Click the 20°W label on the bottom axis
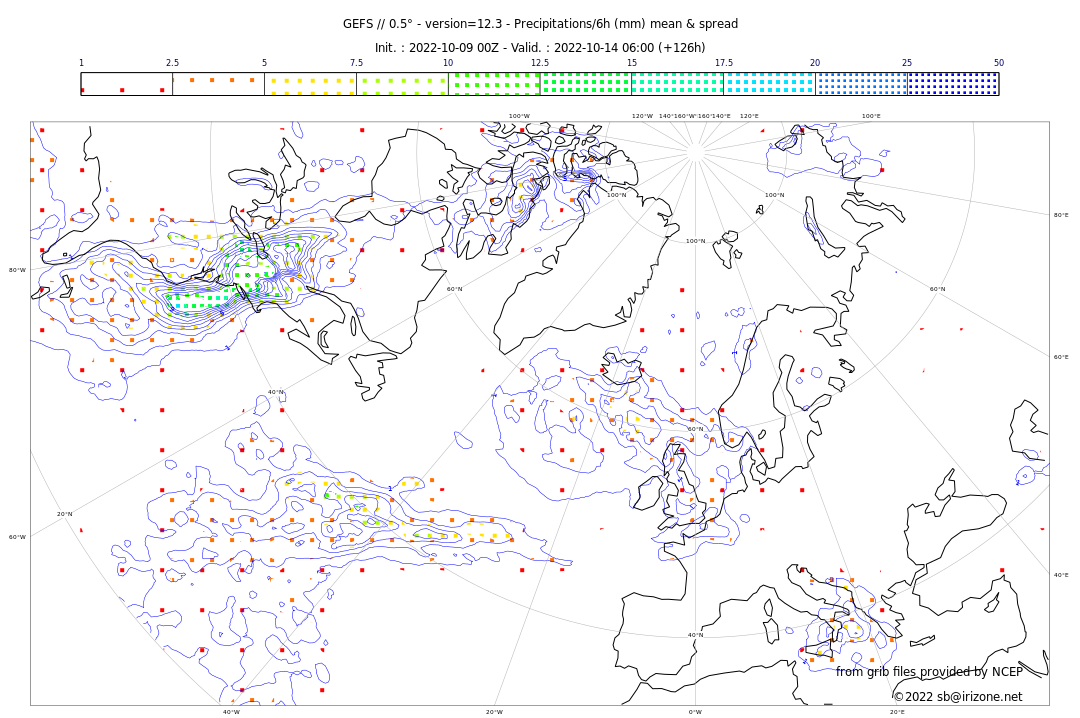This screenshot has width=1080, height=718. coord(494,712)
